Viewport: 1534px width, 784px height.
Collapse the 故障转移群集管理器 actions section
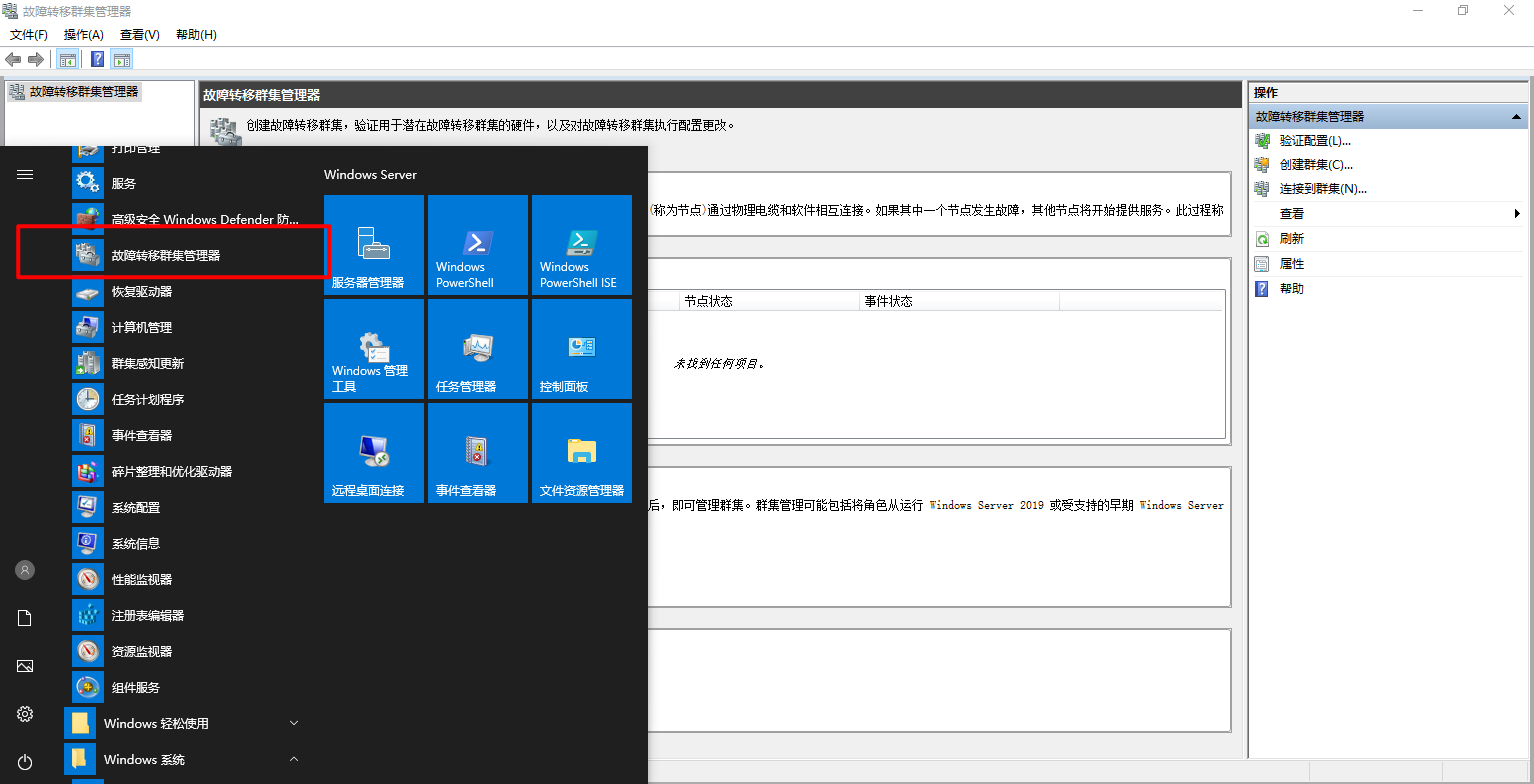tap(1516, 117)
